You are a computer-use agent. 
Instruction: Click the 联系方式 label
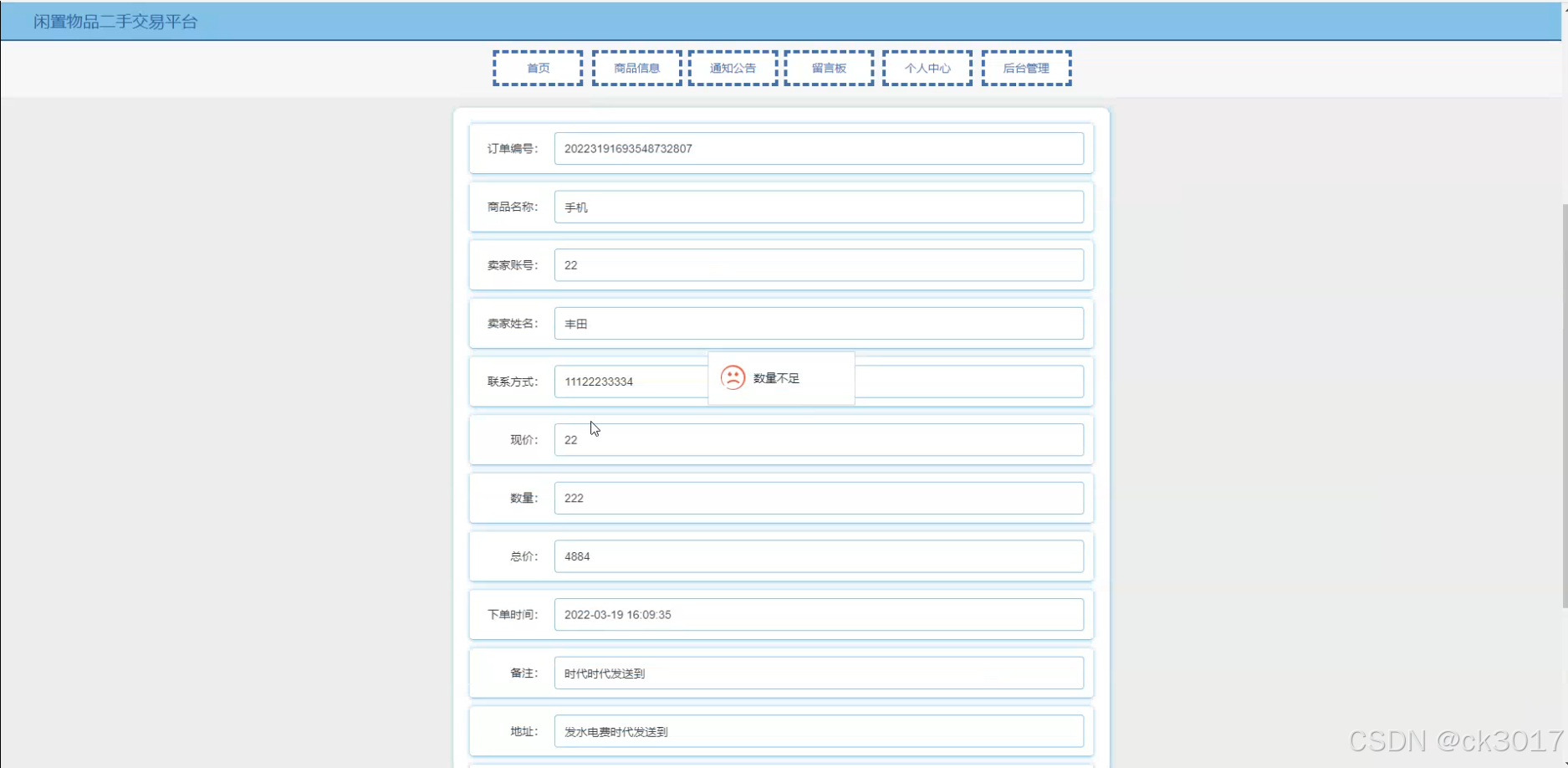click(513, 381)
